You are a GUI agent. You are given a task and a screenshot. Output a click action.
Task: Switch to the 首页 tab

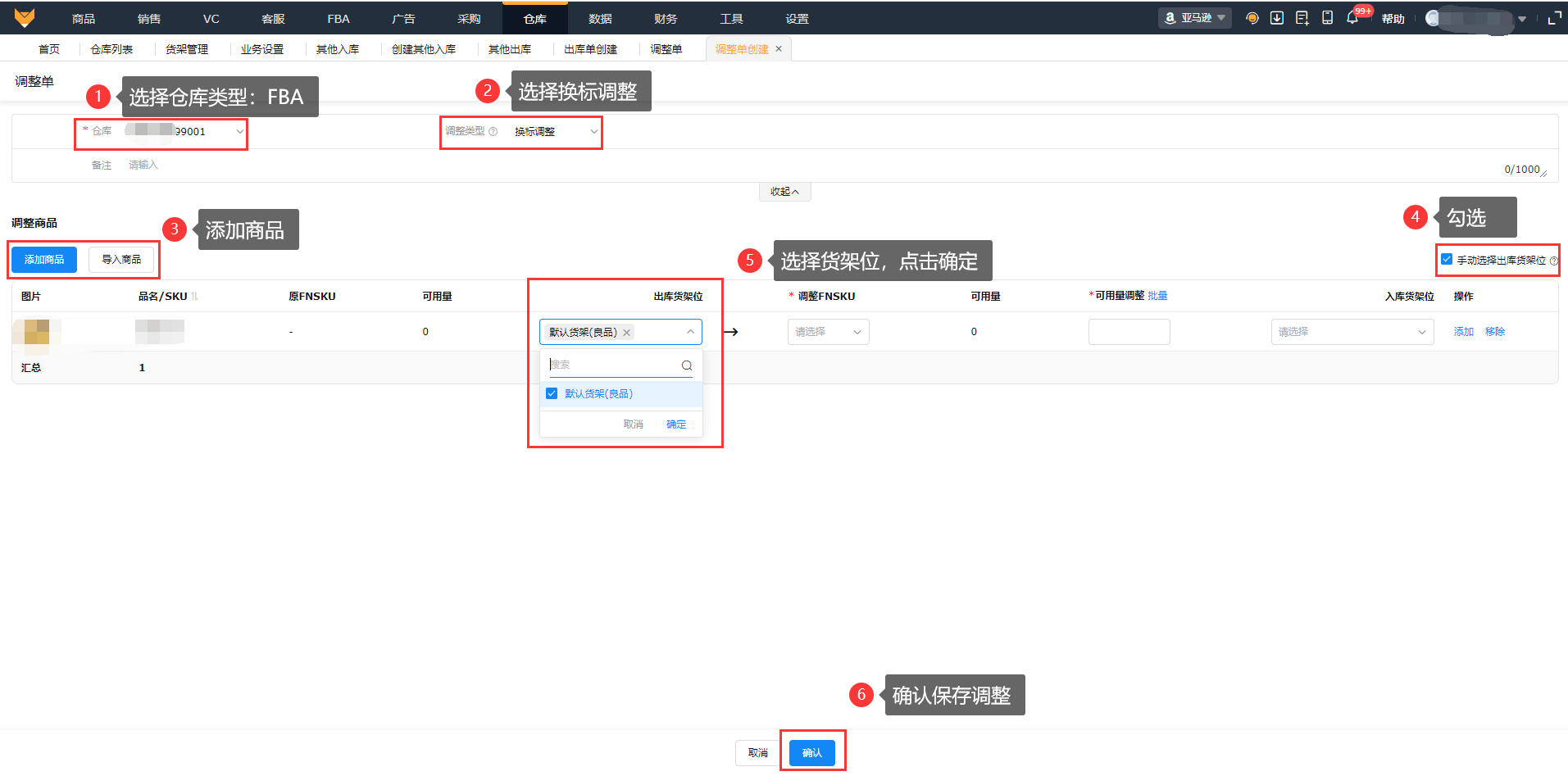49,49
